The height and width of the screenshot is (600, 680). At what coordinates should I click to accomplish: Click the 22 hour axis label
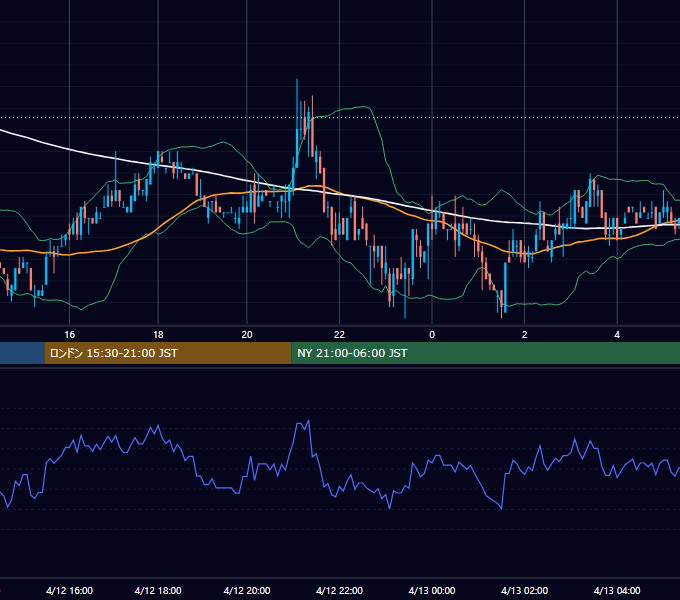click(x=339, y=334)
